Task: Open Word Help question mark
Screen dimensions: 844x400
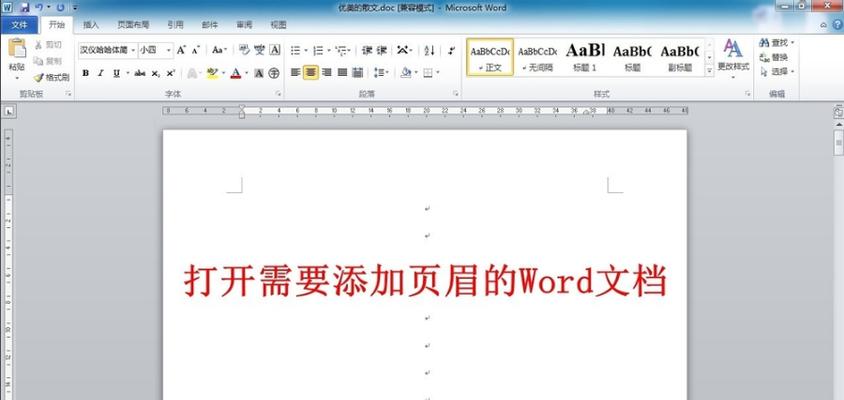Action: pyautogui.click(x=837, y=25)
